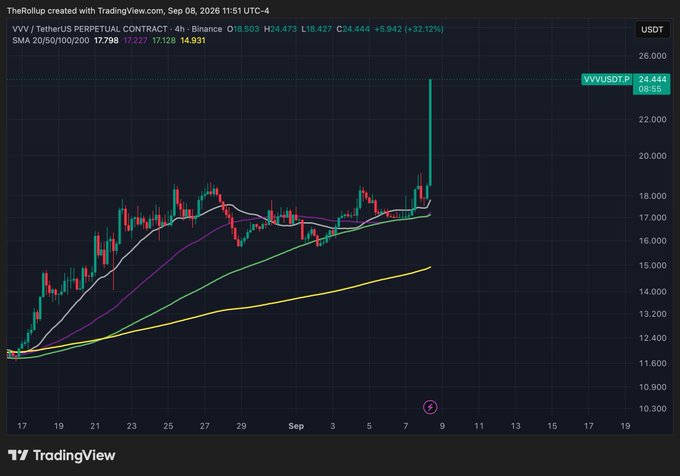Click the 10.300 price axis label
The width and height of the screenshot is (680, 476).
pos(652,408)
